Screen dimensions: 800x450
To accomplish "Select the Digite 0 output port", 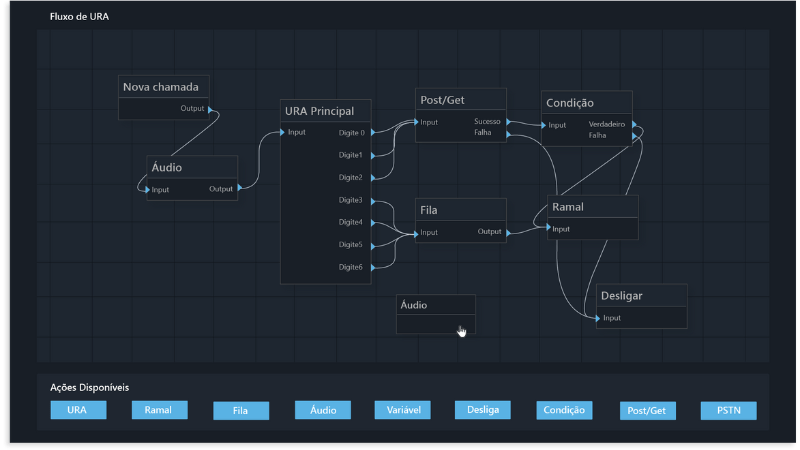I will (372, 132).
